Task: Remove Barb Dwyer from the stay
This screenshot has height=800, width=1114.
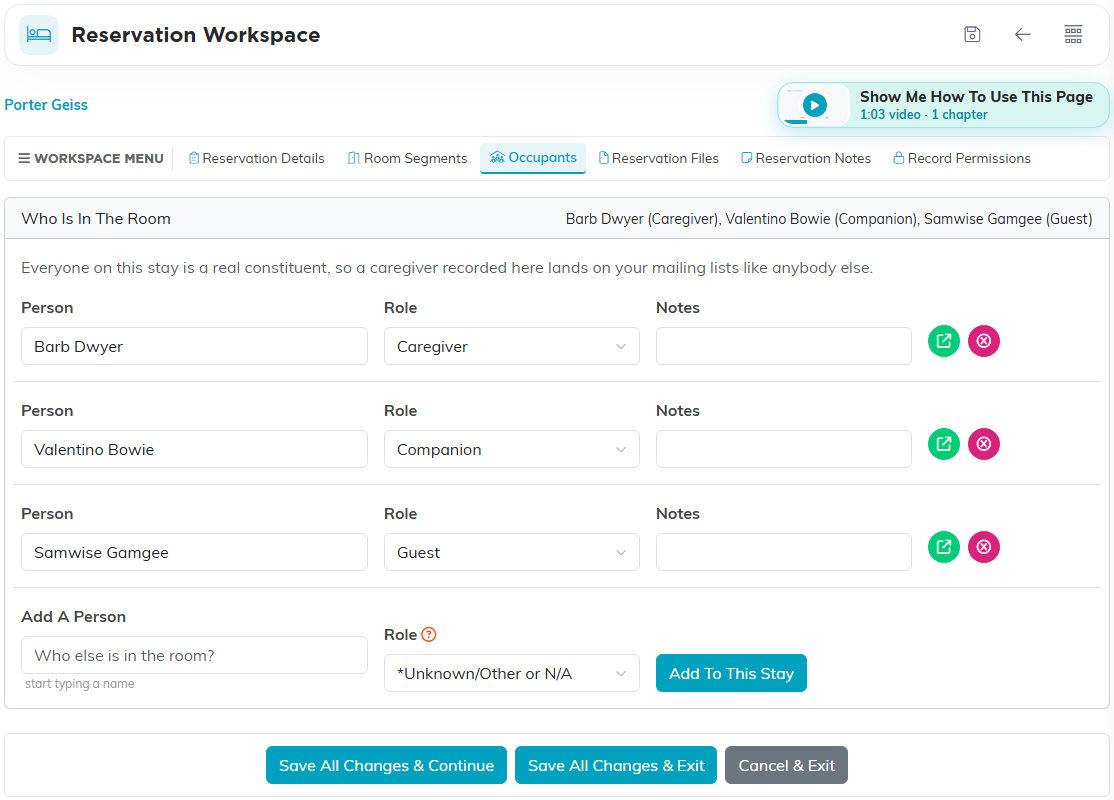Action: tap(983, 341)
